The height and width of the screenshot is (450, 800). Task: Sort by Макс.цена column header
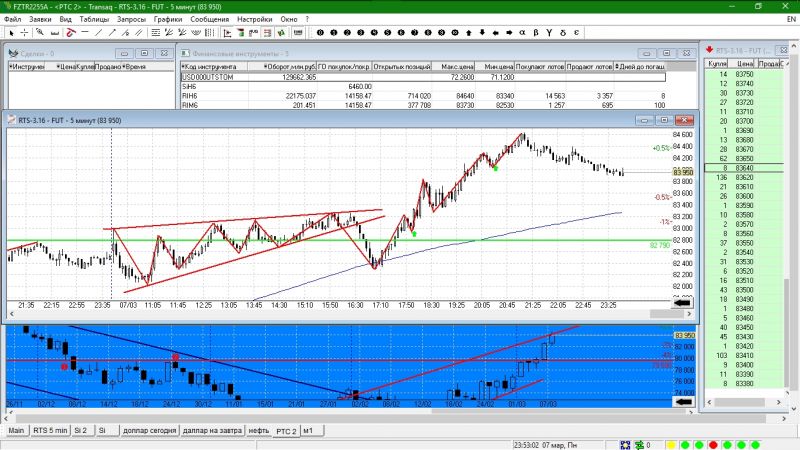click(x=454, y=66)
